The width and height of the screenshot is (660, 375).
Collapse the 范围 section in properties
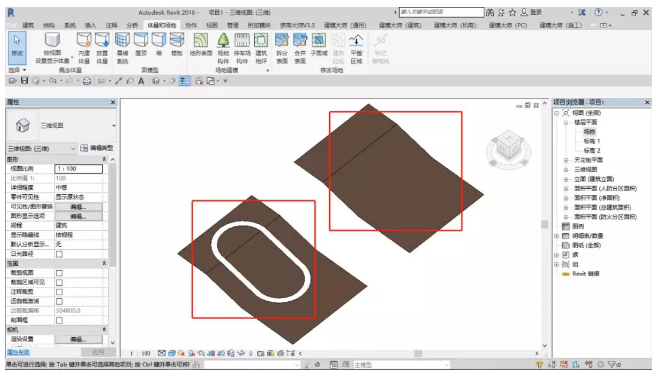click(104, 263)
